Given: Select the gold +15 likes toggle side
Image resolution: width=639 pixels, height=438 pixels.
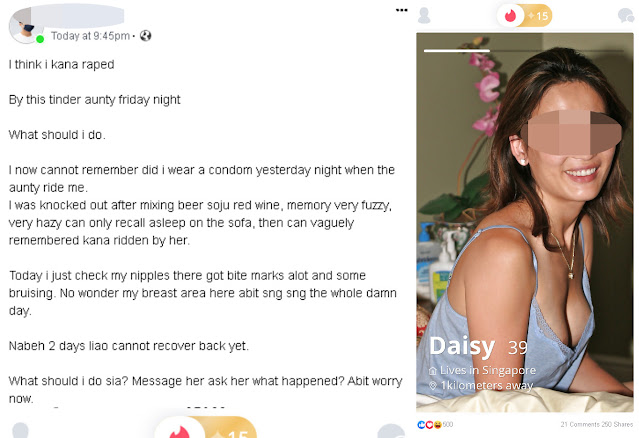Looking at the screenshot, I should 538,16.
